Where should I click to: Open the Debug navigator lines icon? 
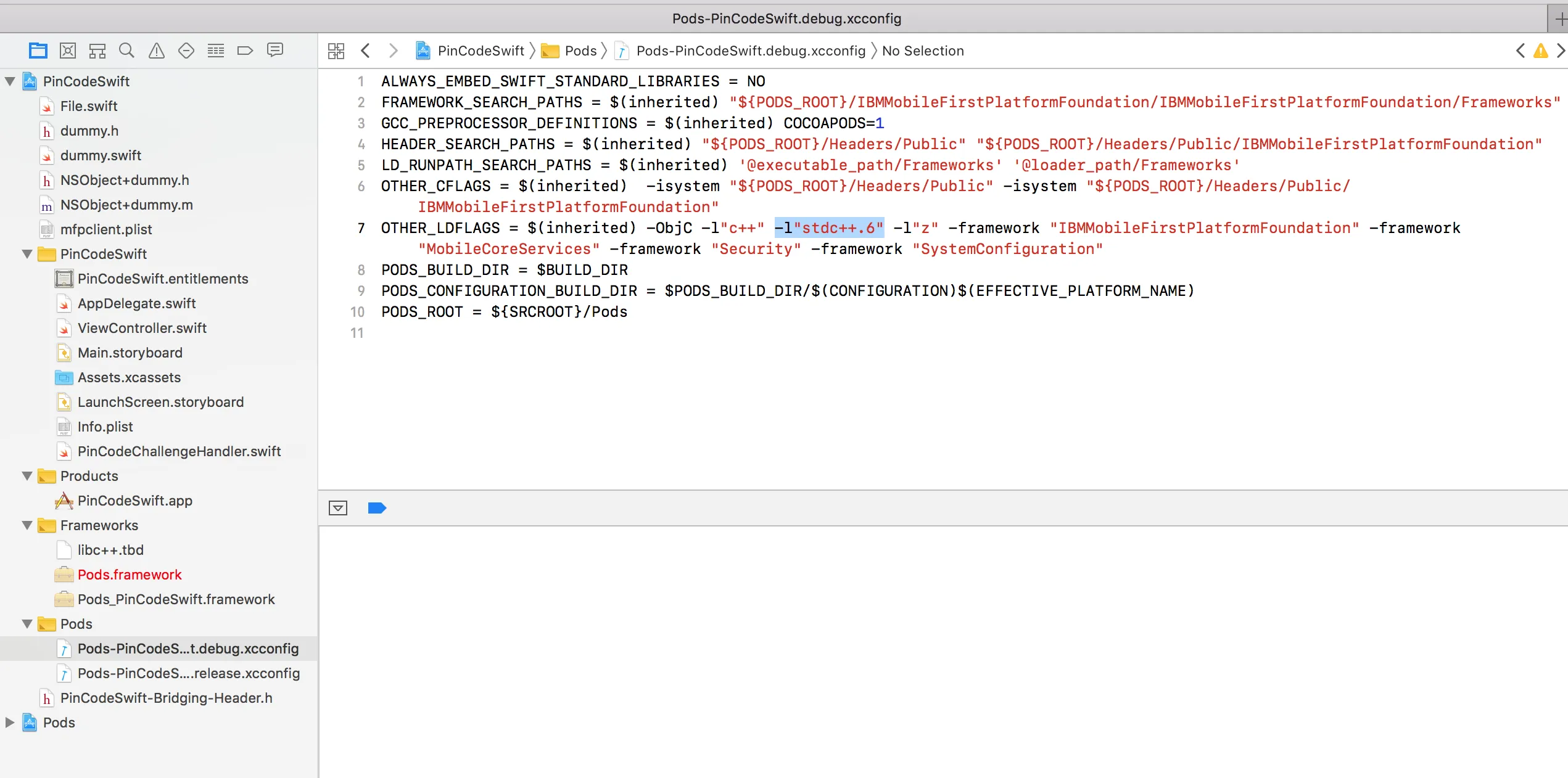(x=216, y=51)
